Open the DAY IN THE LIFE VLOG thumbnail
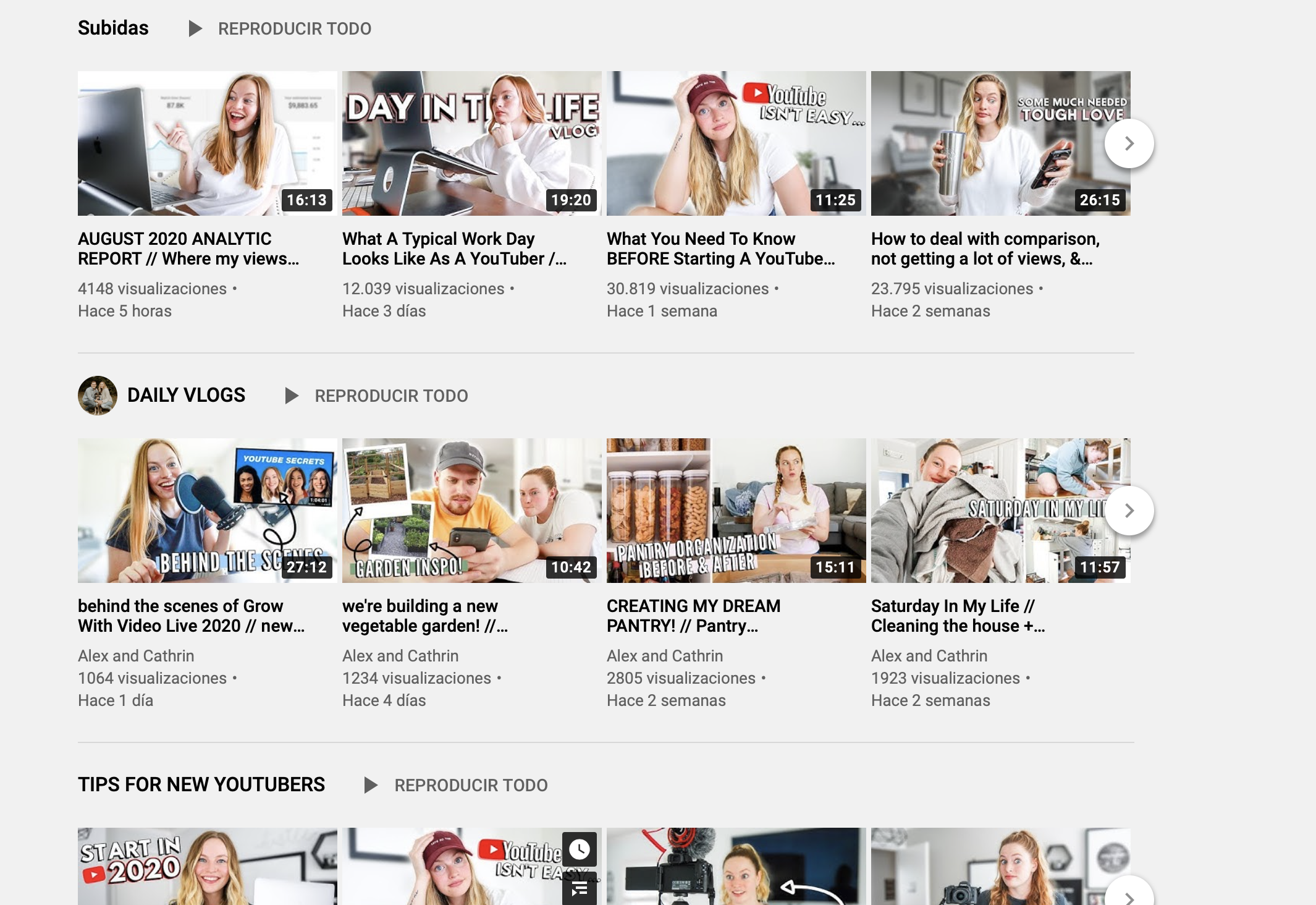This screenshot has height=905, width=1316. click(x=472, y=143)
